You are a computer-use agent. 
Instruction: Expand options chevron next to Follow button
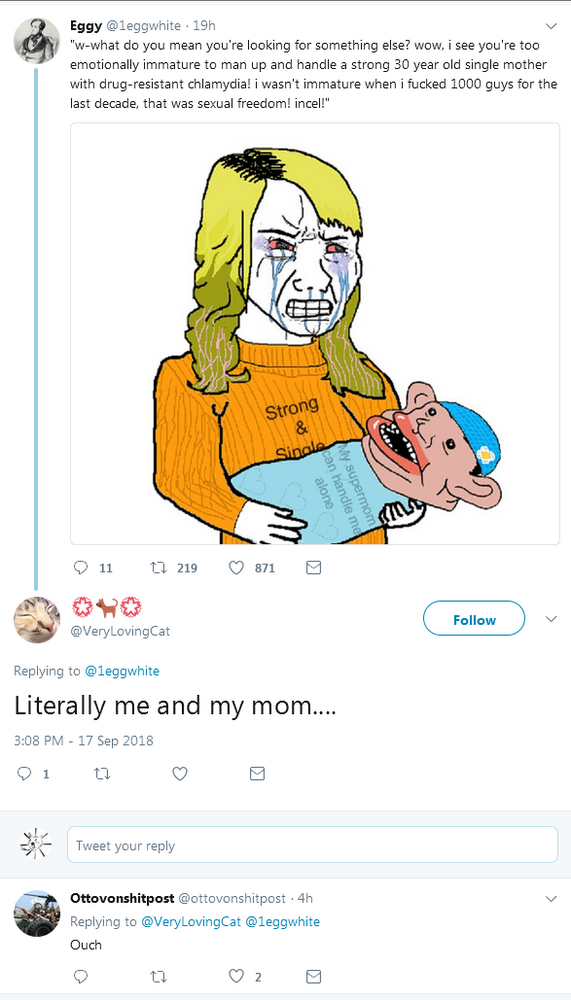click(x=552, y=619)
